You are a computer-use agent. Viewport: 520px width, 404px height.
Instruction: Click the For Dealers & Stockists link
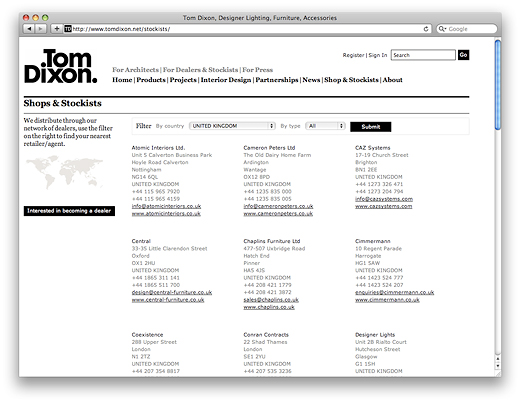point(200,70)
